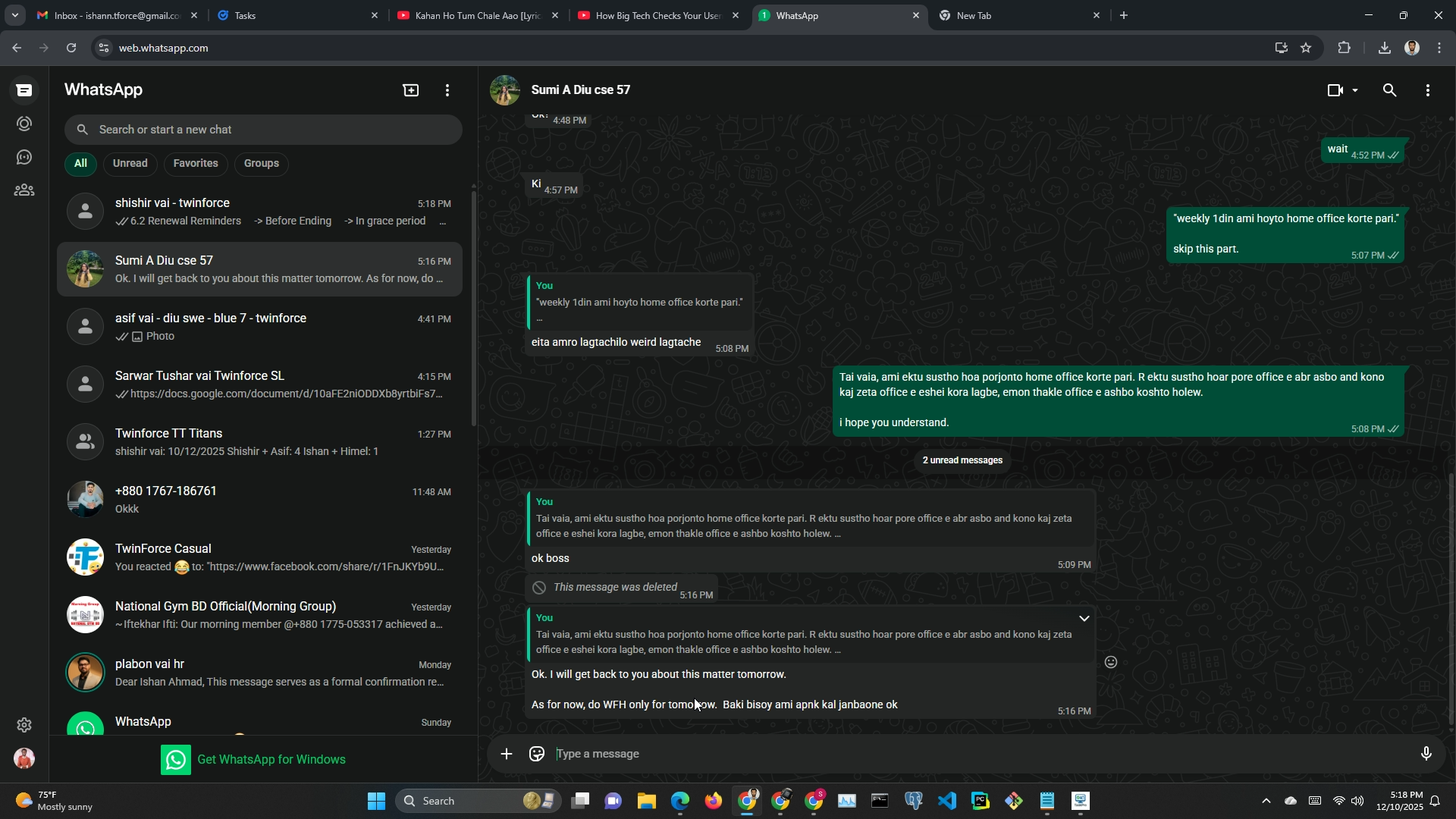Start a video call with camera icon

point(1335,90)
